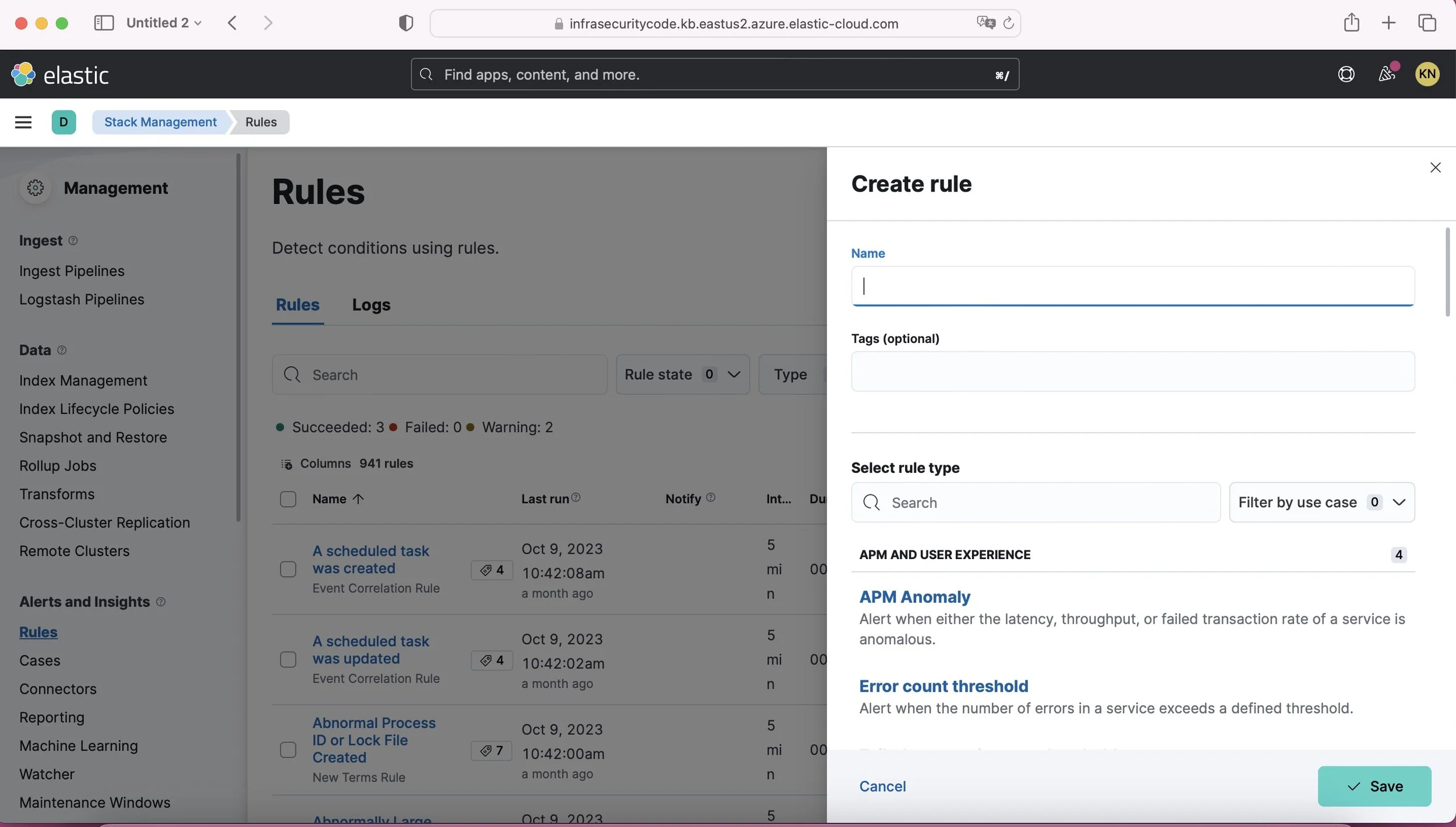The width and height of the screenshot is (1456, 827).
Task: Check the select-all rules checkbox
Action: [288, 499]
